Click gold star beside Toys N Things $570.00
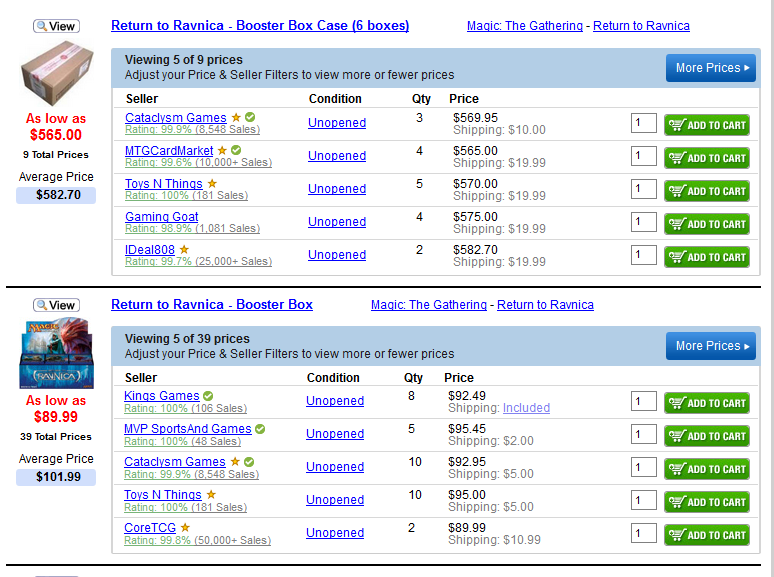 click(212, 183)
